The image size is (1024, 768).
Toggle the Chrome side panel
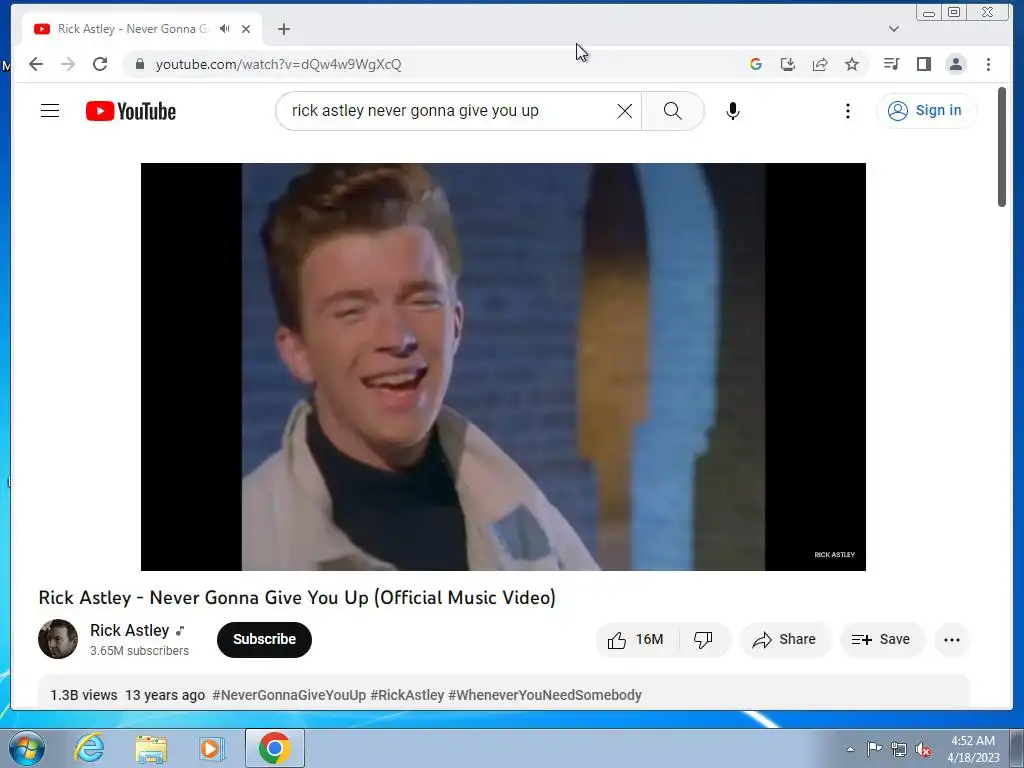pos(923,64)
